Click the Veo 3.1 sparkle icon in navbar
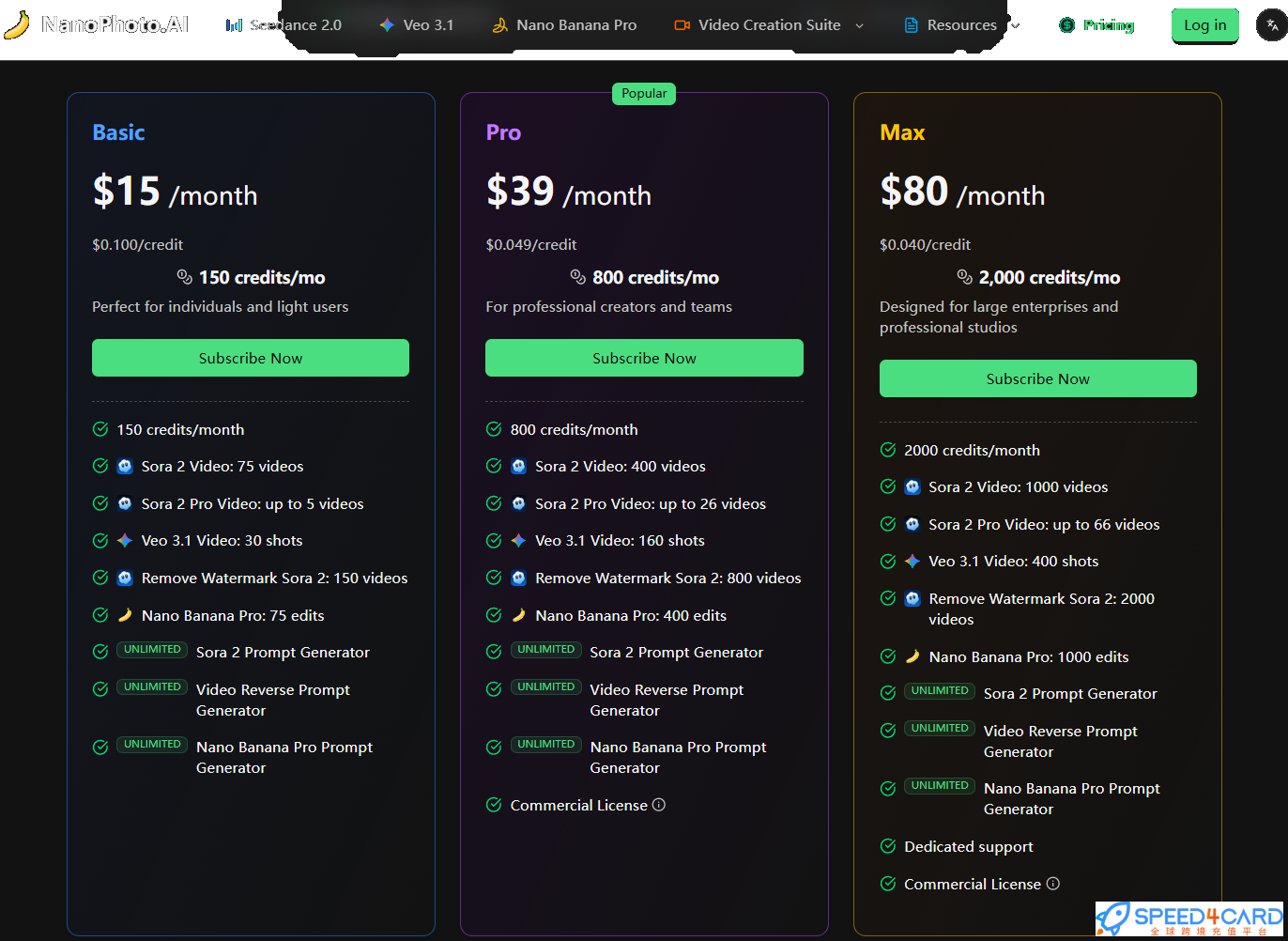The height and width of the screenshot is (941, 1288). (x=387, y=25)
